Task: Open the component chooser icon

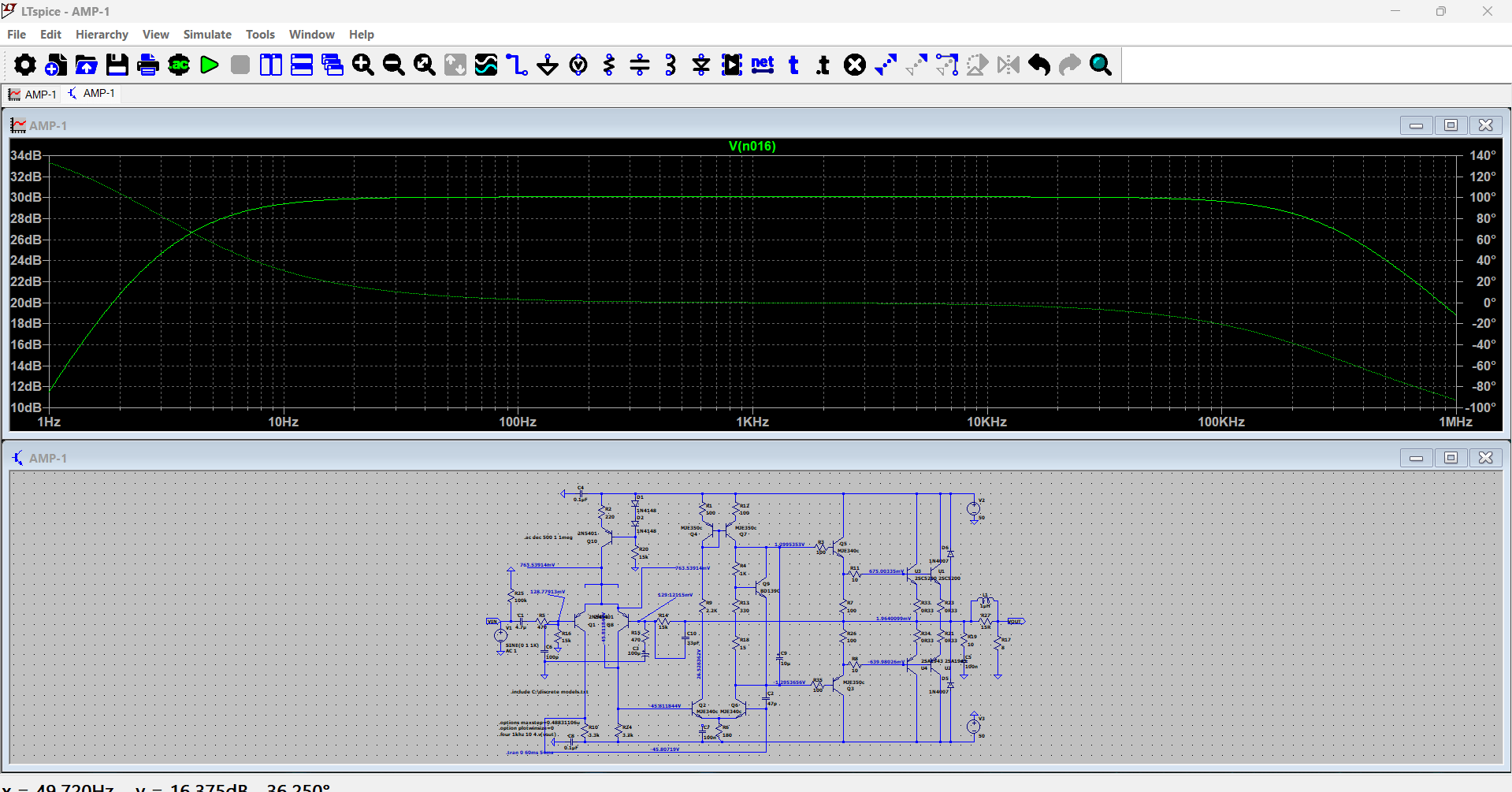Action: click(x=732, y=65)
